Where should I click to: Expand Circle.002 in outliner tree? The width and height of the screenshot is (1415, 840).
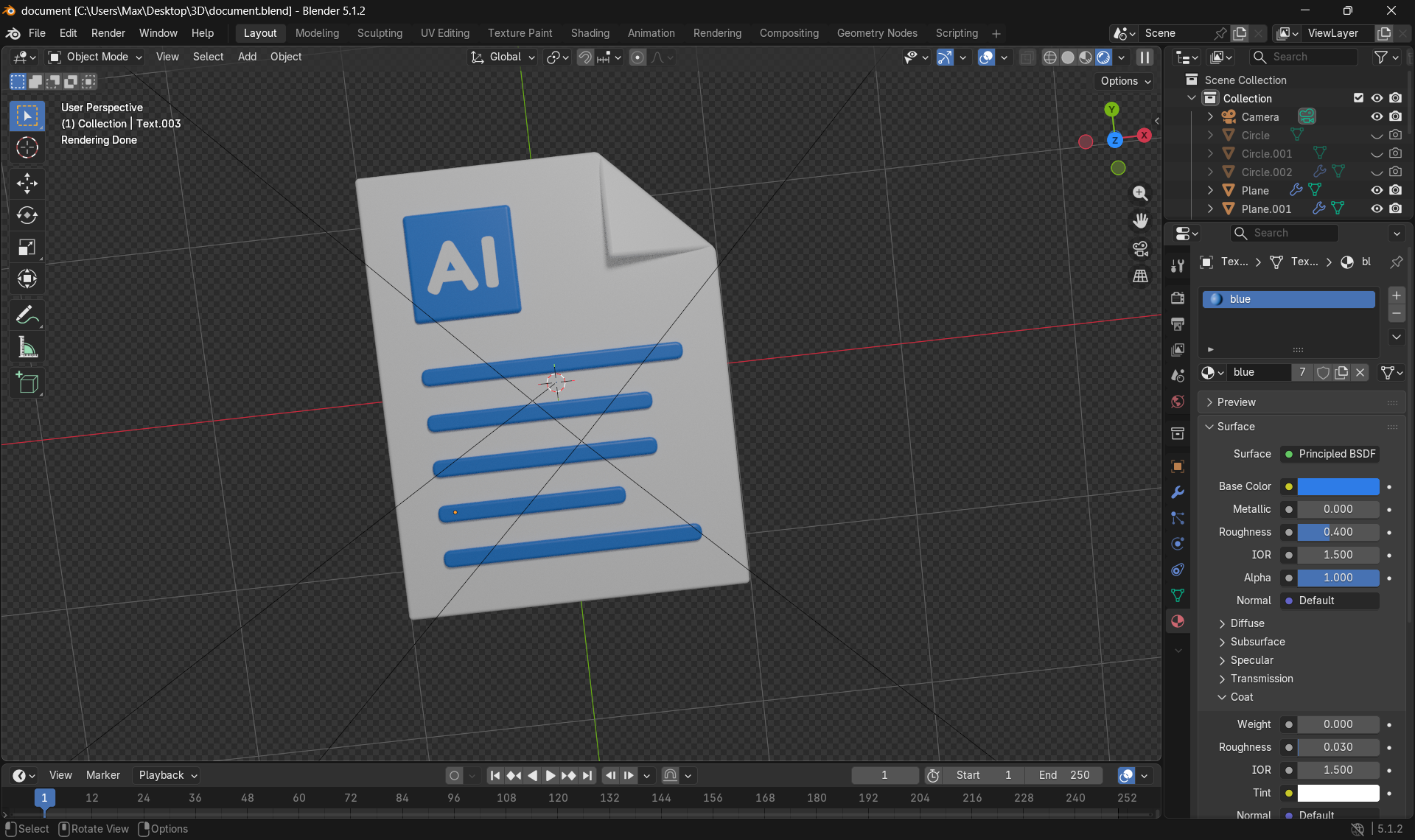click(1210, 172)
